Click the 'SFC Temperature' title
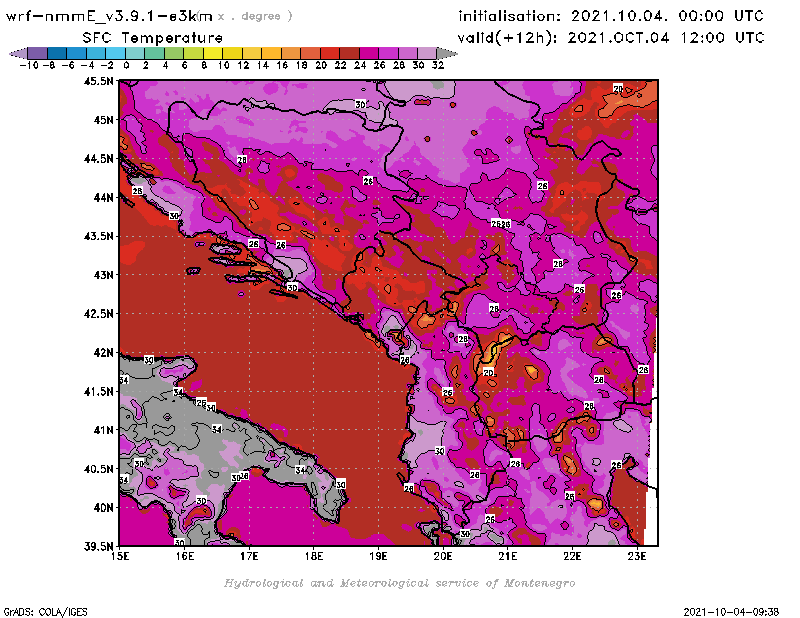This screenshot has width=800, height=618. (x=153, y=38)
